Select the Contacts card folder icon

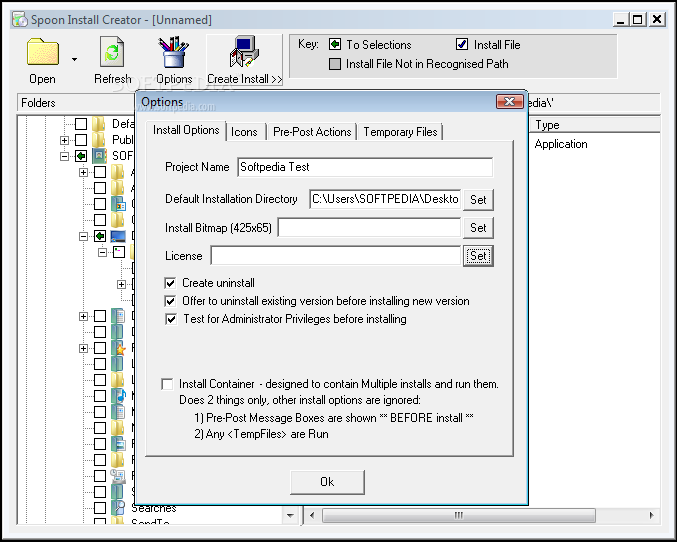click(x=118, y=204)
